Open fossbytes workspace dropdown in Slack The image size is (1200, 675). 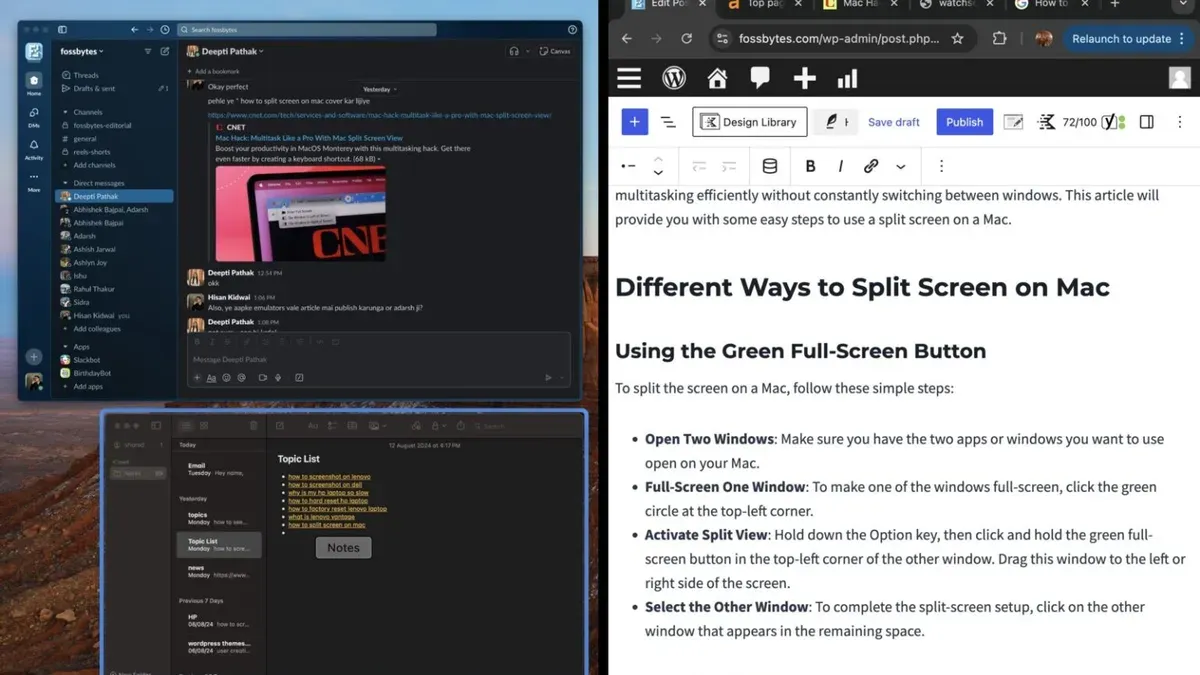point(82,51)
